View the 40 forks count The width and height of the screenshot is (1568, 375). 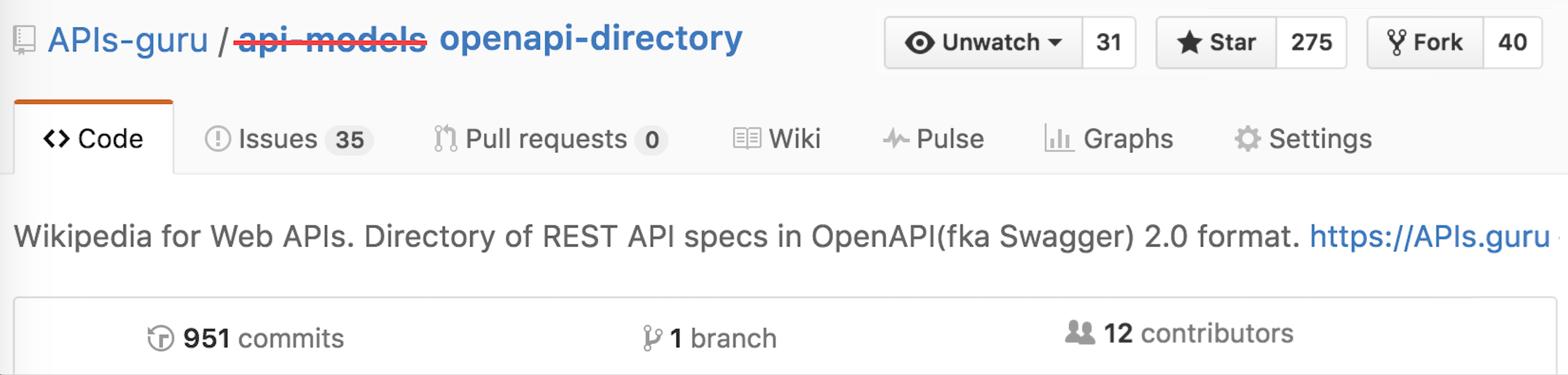(x=1513, y=43)
